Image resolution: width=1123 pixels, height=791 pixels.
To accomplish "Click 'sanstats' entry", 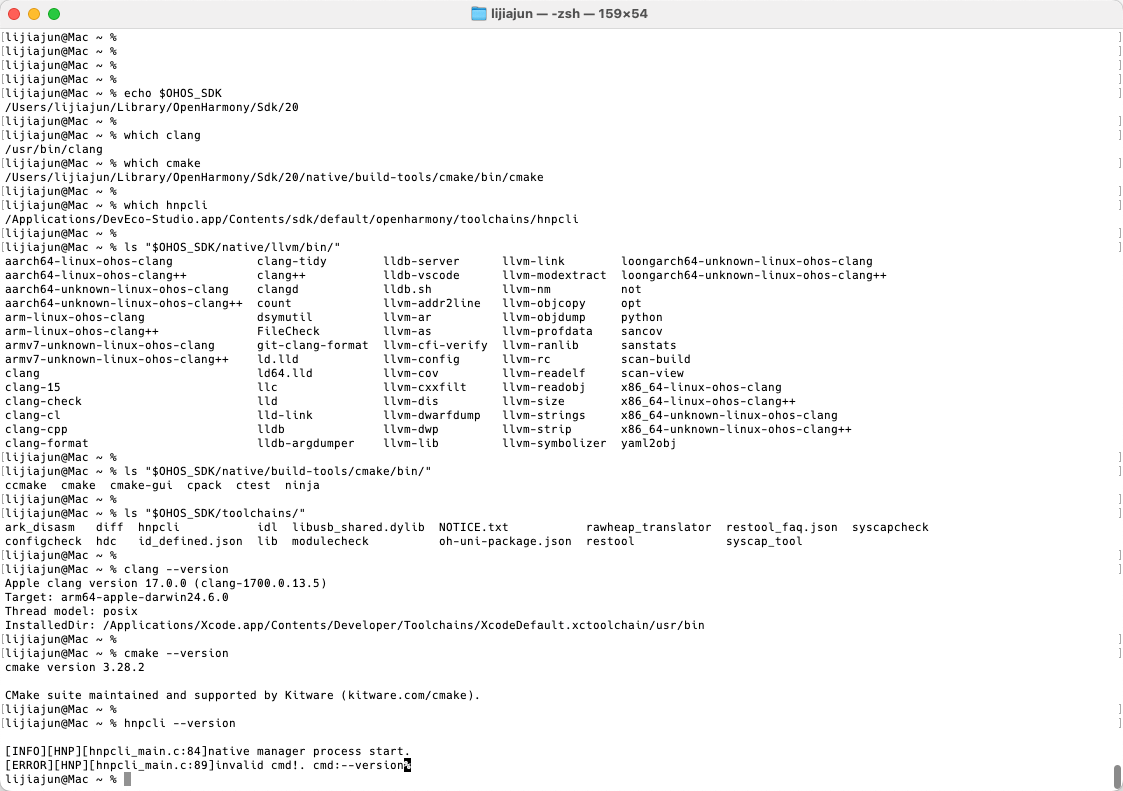I will pyautogui.click(x=649, y=345).
